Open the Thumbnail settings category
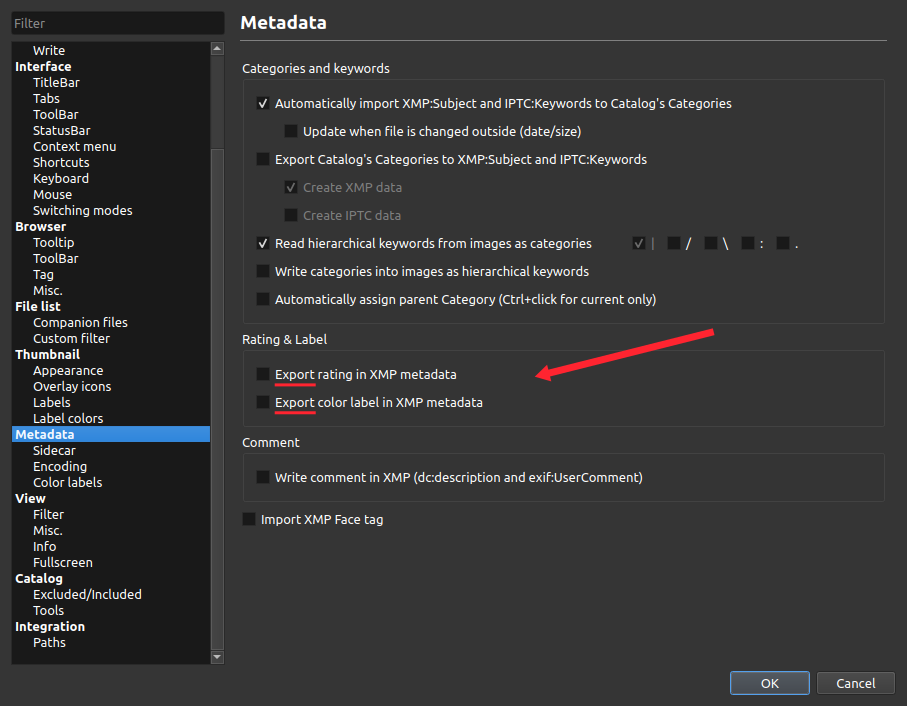The image size is (907, 706). tap(47, 354)
